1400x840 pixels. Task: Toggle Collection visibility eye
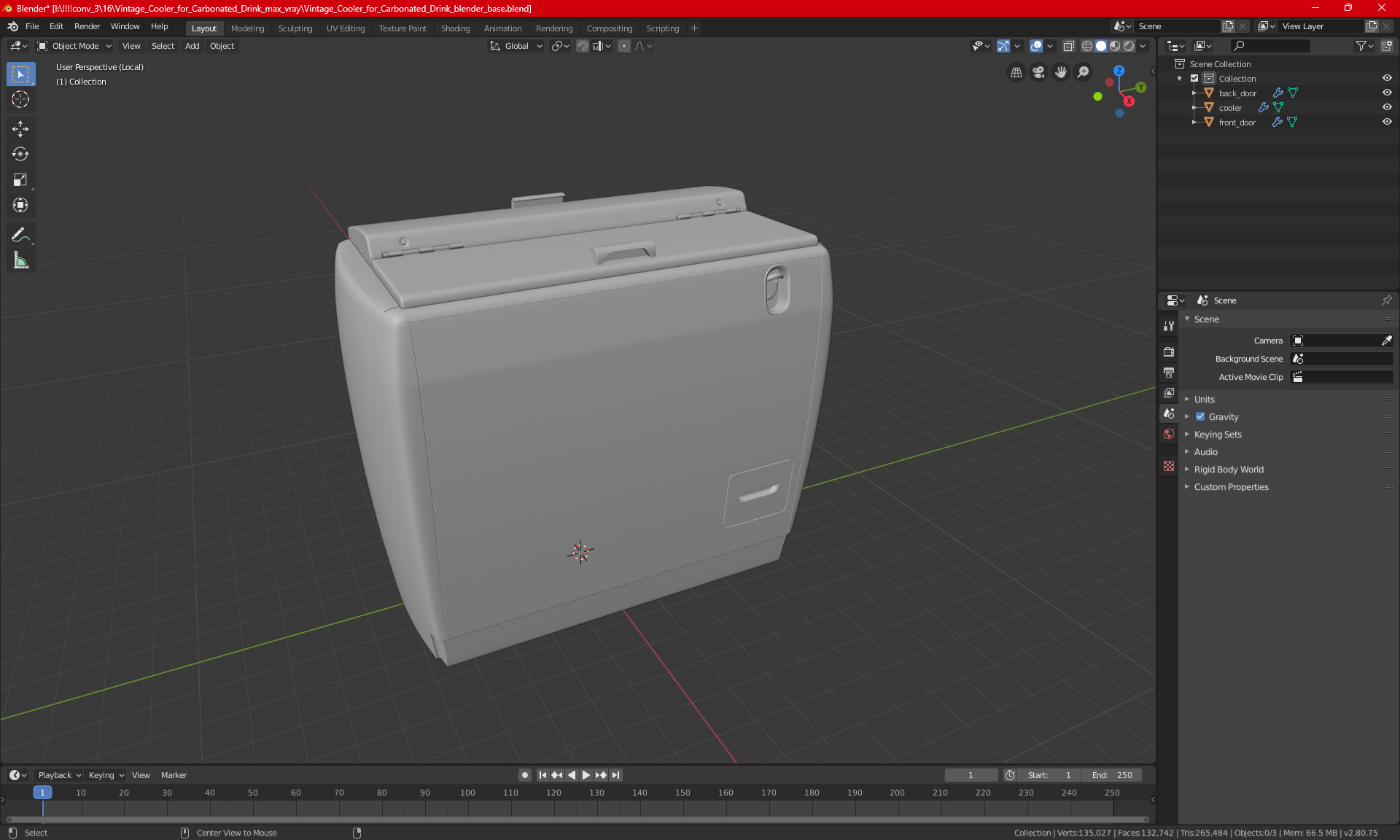click(1387, 78)
